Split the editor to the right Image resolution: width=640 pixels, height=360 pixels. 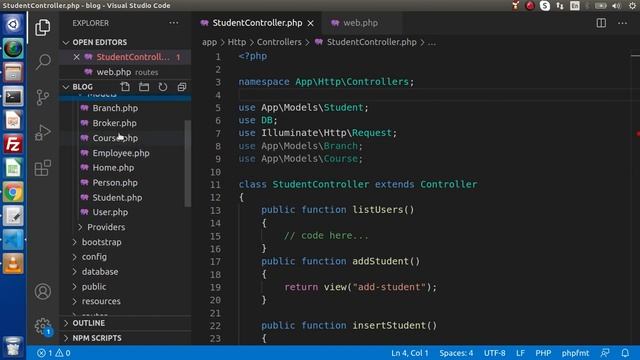click(x=601, y=23)
